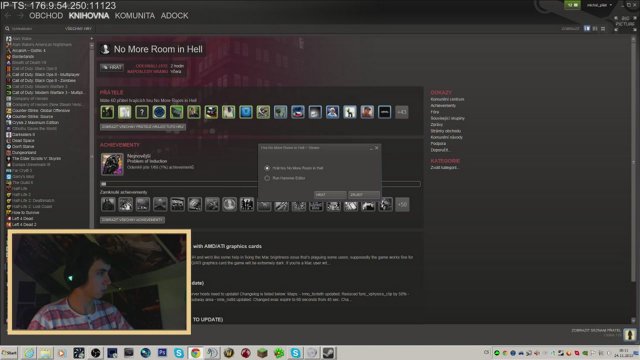Screen dimensions: 640x360
Task: Open the ADOCK profile tab
Action: coord(174,16)
